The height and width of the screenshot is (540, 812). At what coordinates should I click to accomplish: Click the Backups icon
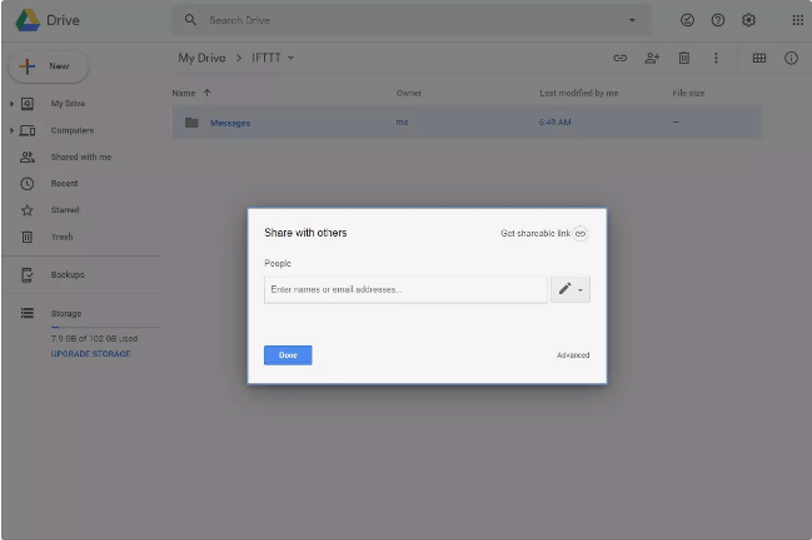pyautogui.click(x=27, y=274)
